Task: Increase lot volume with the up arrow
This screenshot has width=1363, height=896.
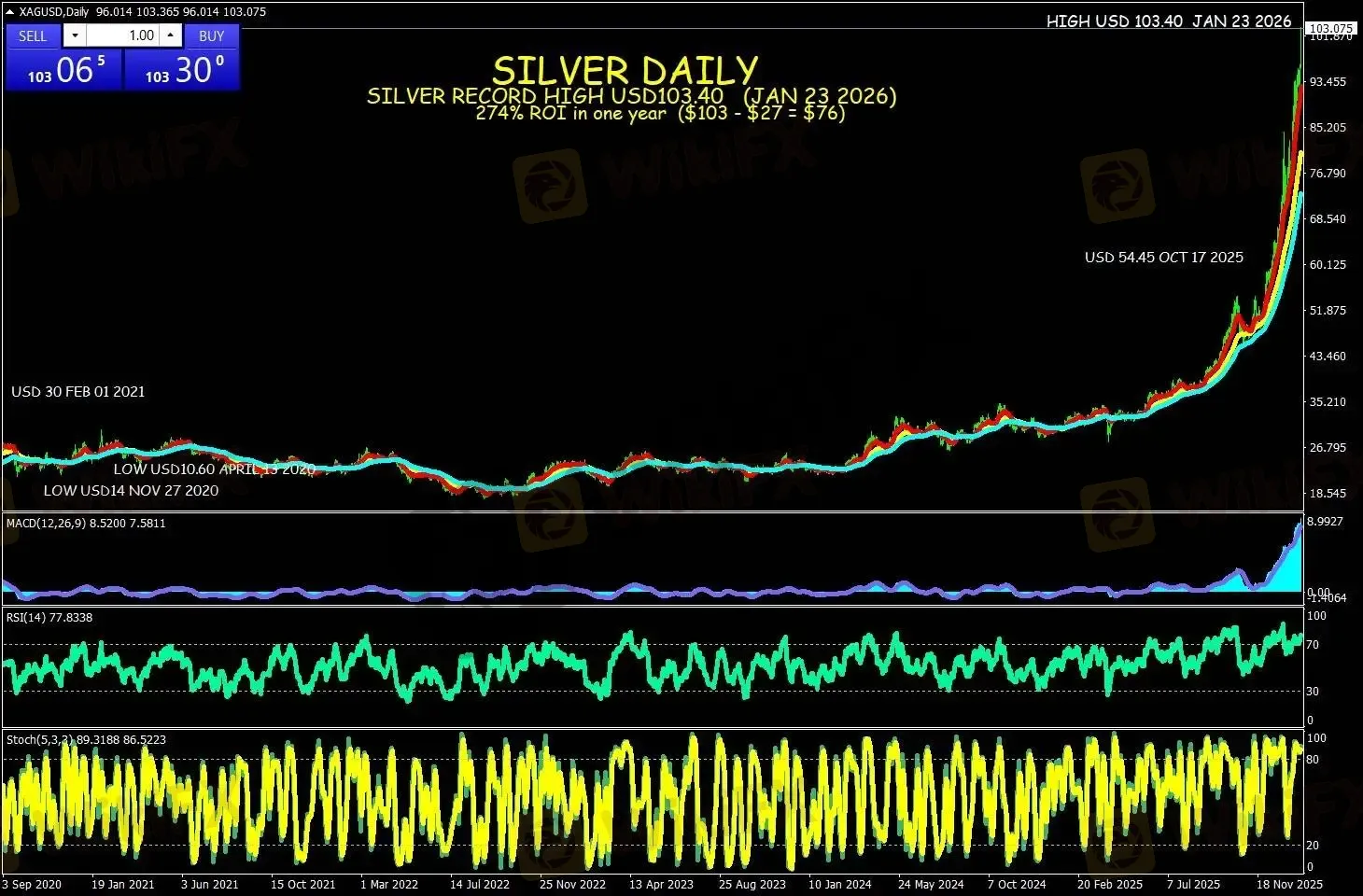Action: point(170,35)
